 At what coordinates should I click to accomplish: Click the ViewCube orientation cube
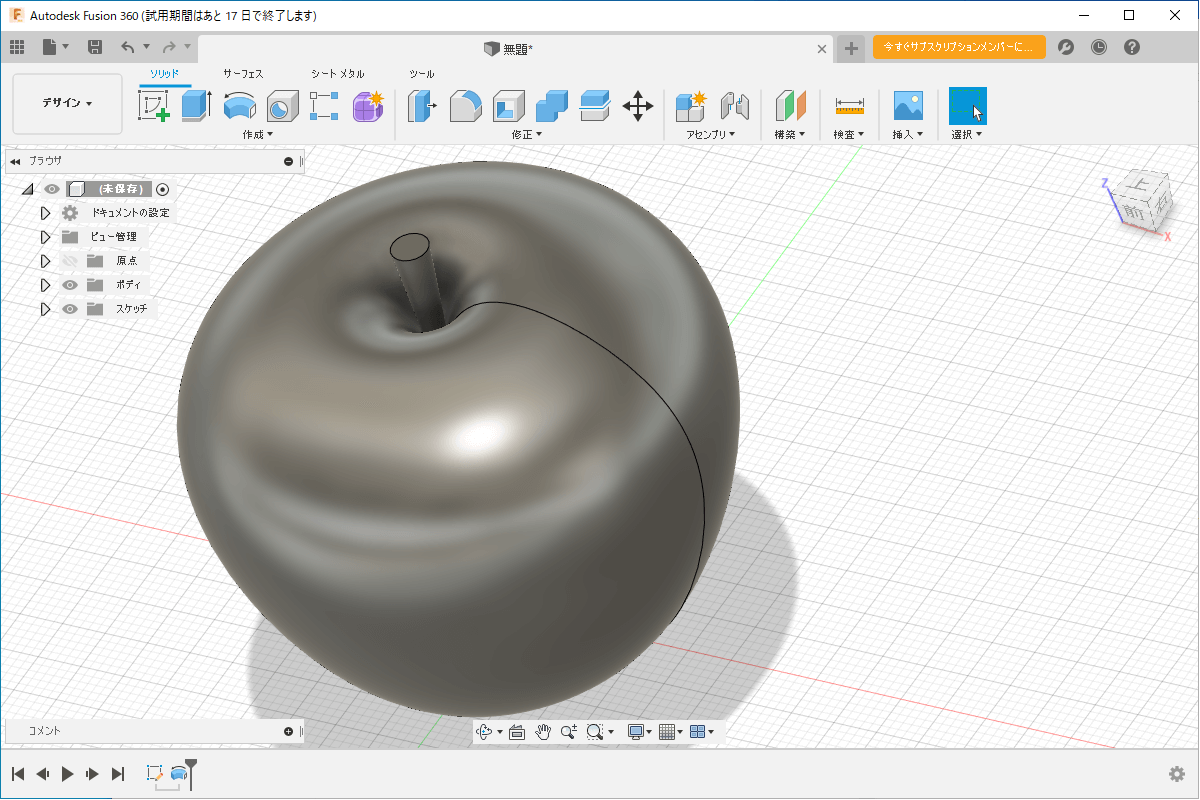tap(1141, 202)
